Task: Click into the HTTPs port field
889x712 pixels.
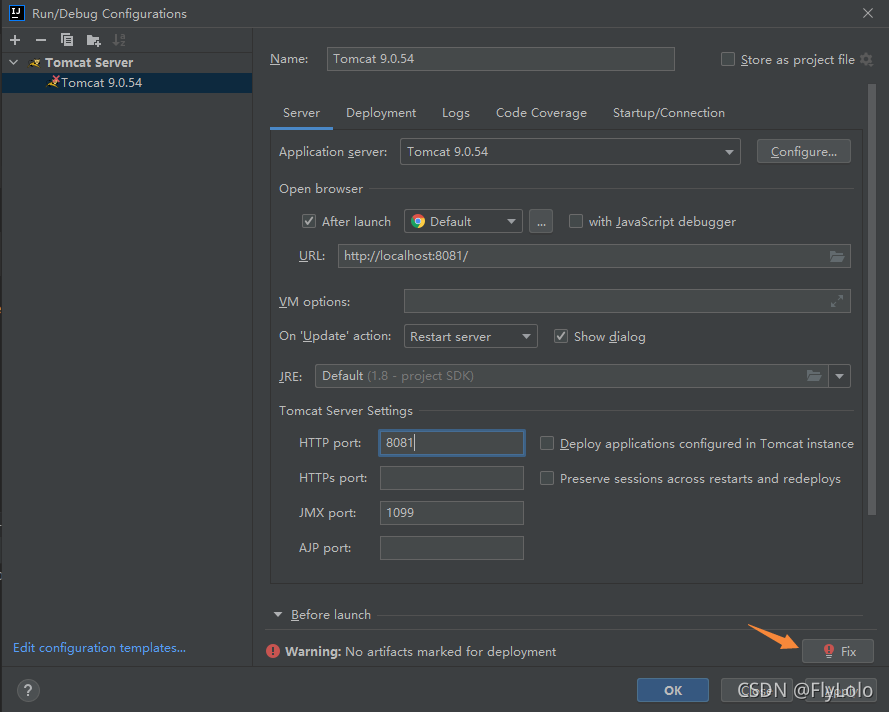Action: pyautogui.click(x=451, y=478)
